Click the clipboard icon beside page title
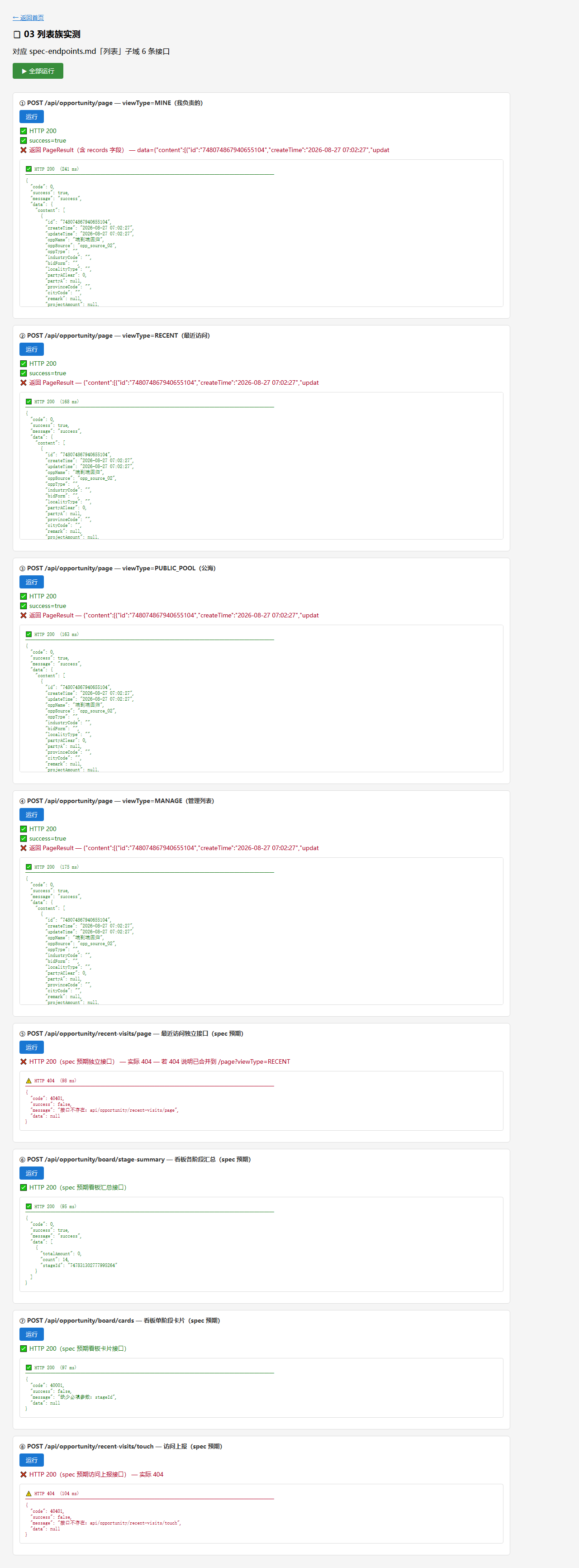 (x=17, y=35)
